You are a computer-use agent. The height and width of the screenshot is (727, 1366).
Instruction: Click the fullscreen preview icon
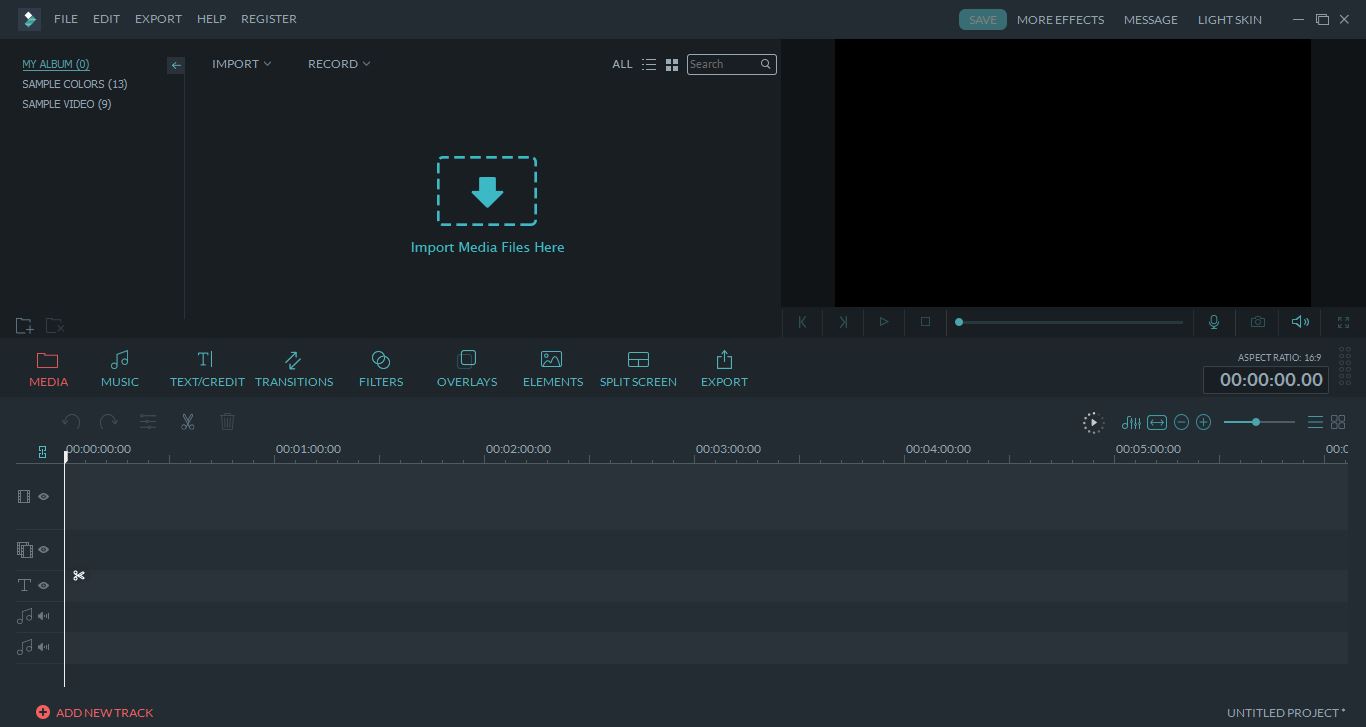click(x=1343, y=322)
